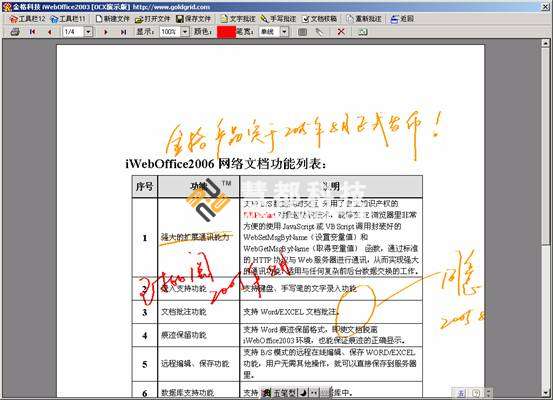Image resolution: width=553 pixels, height=400 pixels.
Task: Open the red pen color swatch
Action: click(x=226, y=32)
